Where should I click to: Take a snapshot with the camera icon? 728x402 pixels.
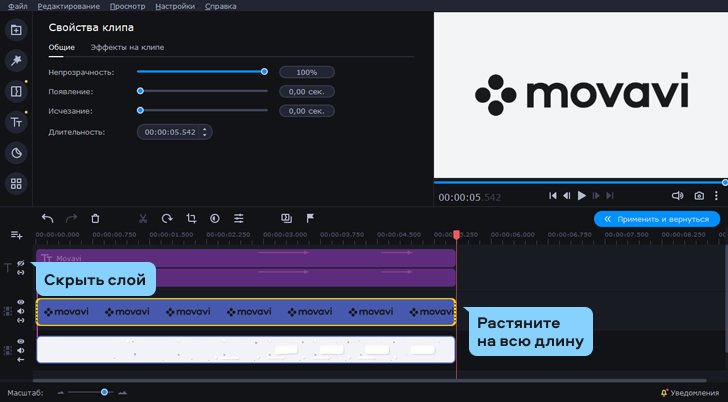coord(699,196)
